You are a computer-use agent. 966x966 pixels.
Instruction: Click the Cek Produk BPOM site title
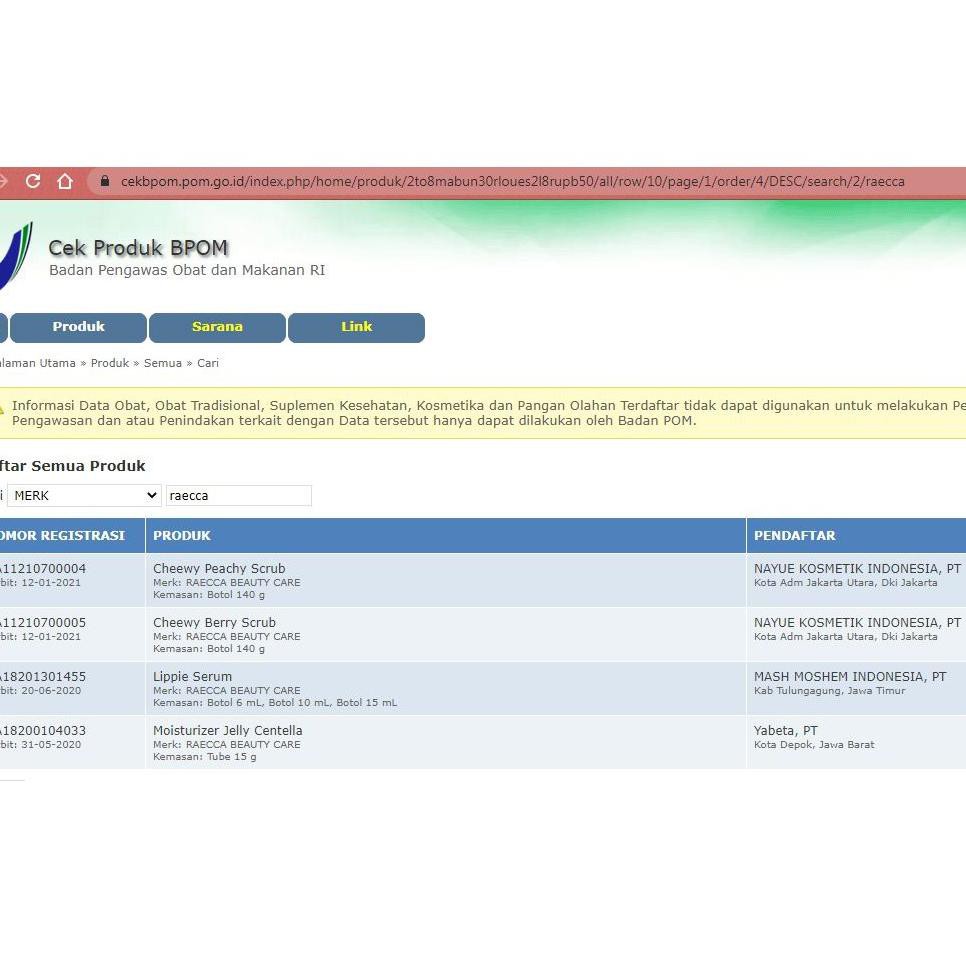[x=138, y=248]
